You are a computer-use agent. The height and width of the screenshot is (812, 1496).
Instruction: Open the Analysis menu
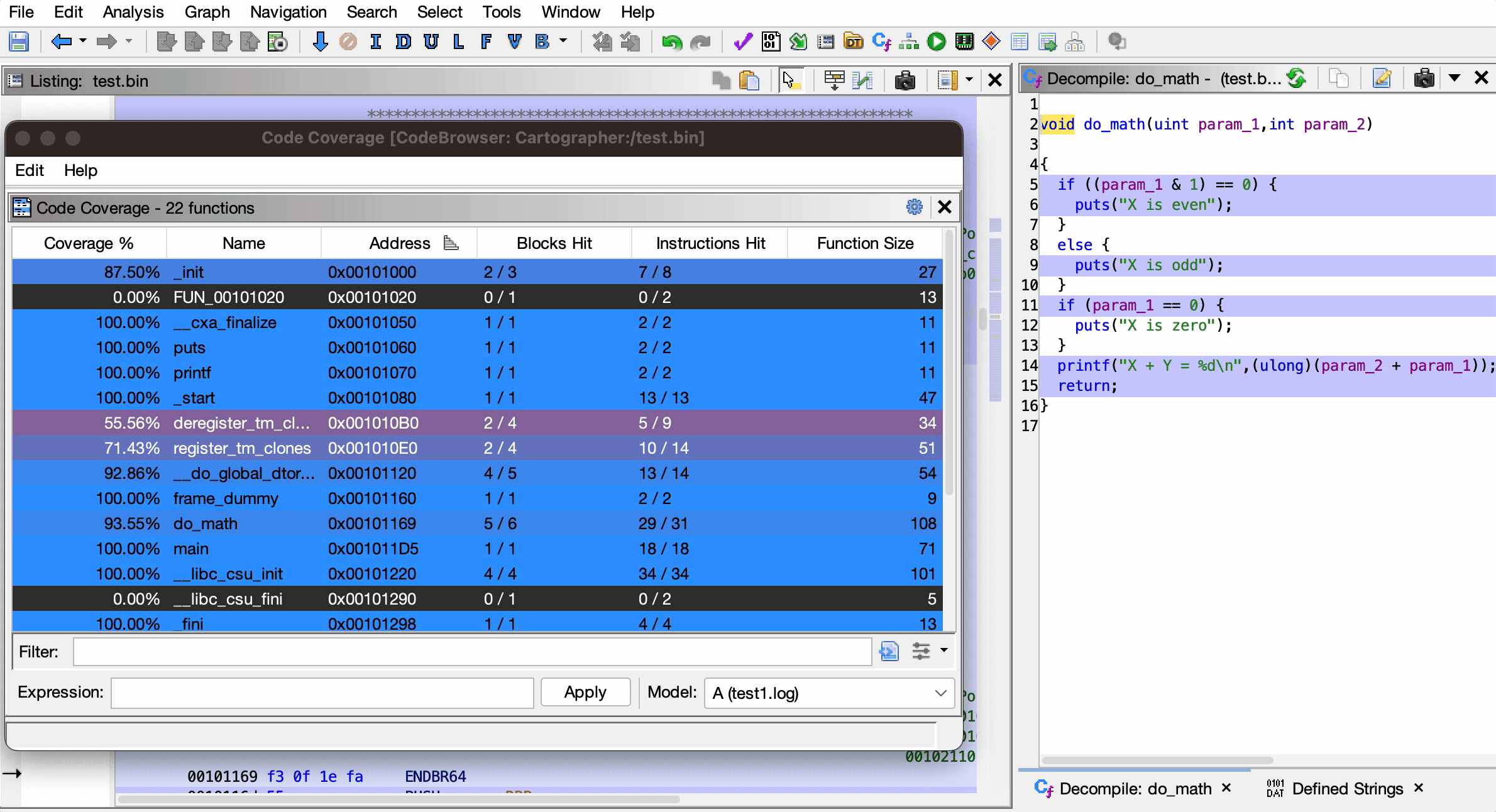133,12
